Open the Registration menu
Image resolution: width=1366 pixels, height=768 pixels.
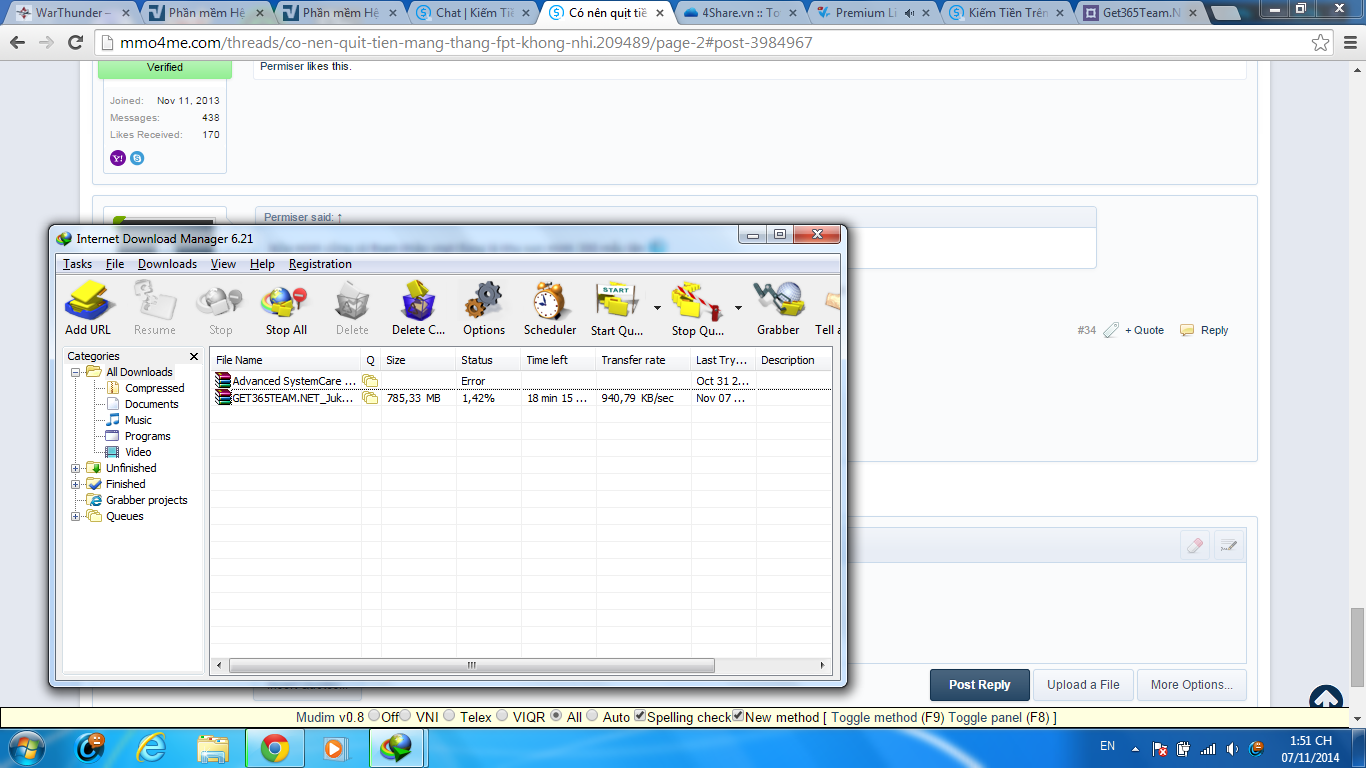(320, 264)
